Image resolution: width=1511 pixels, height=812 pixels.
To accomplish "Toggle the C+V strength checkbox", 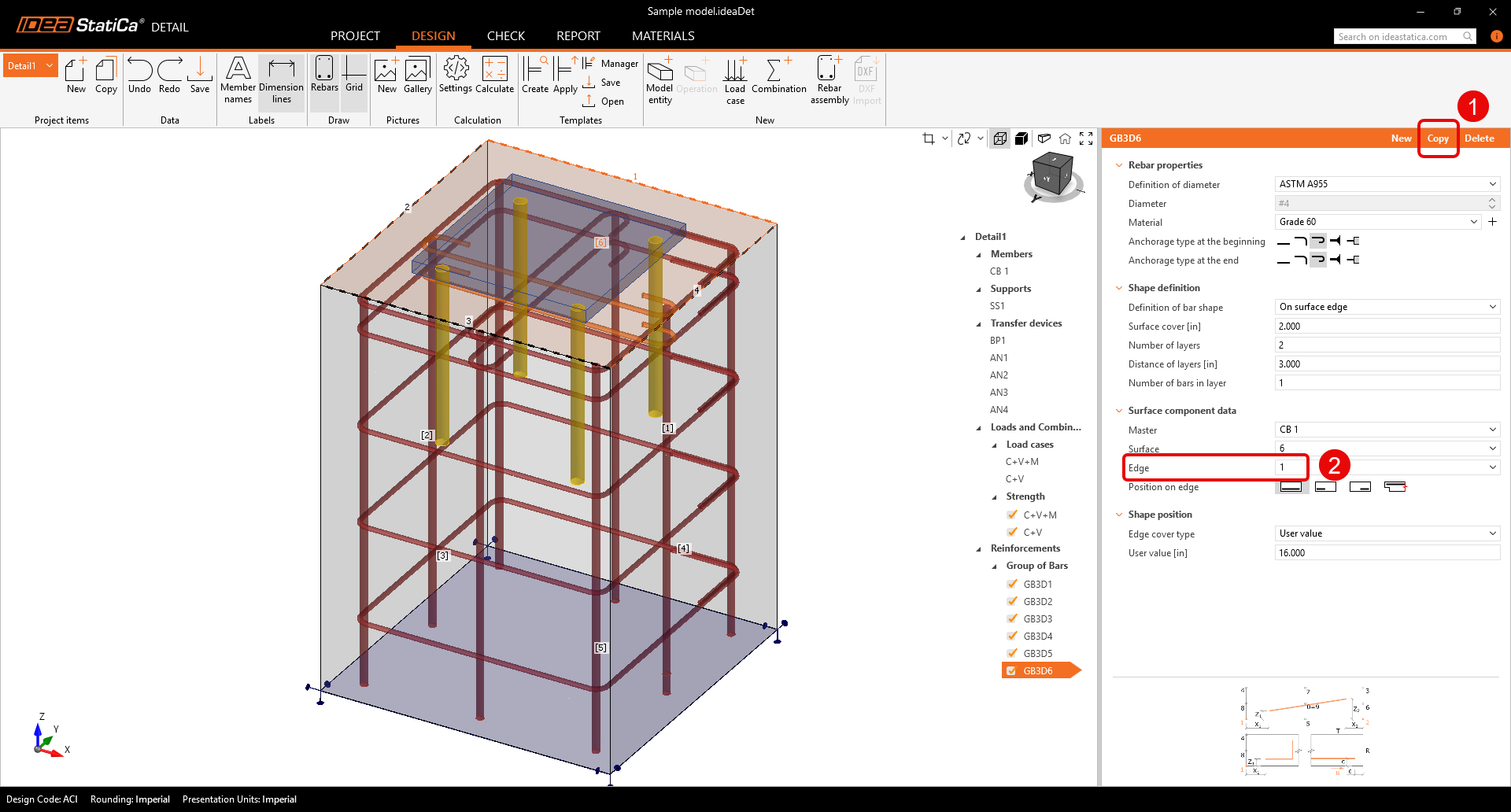I will click(1012, 532).
